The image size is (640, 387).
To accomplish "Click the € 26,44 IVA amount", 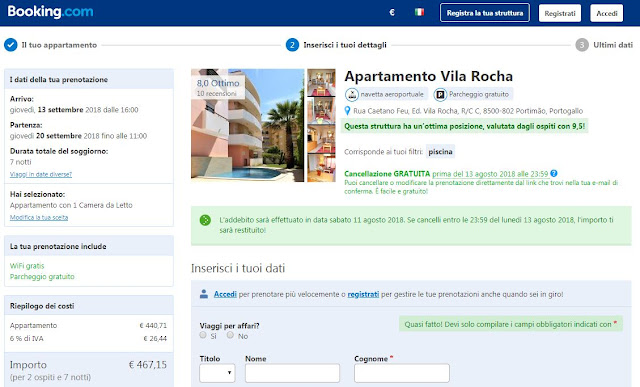I will point(155,338).
